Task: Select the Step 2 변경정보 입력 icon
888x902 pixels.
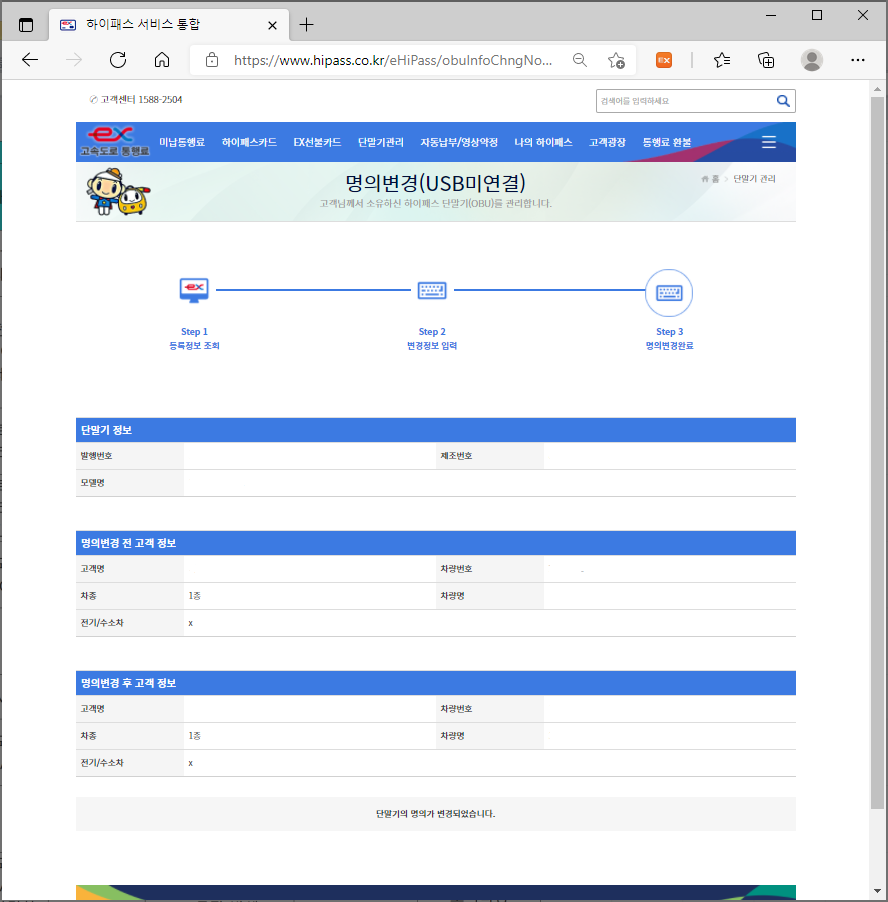Action: 432,290
